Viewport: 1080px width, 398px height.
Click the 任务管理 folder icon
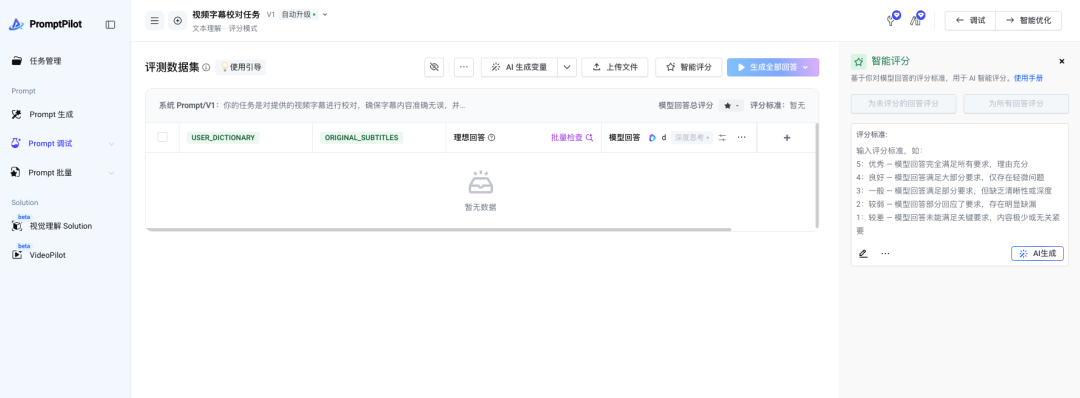point(17,61)
